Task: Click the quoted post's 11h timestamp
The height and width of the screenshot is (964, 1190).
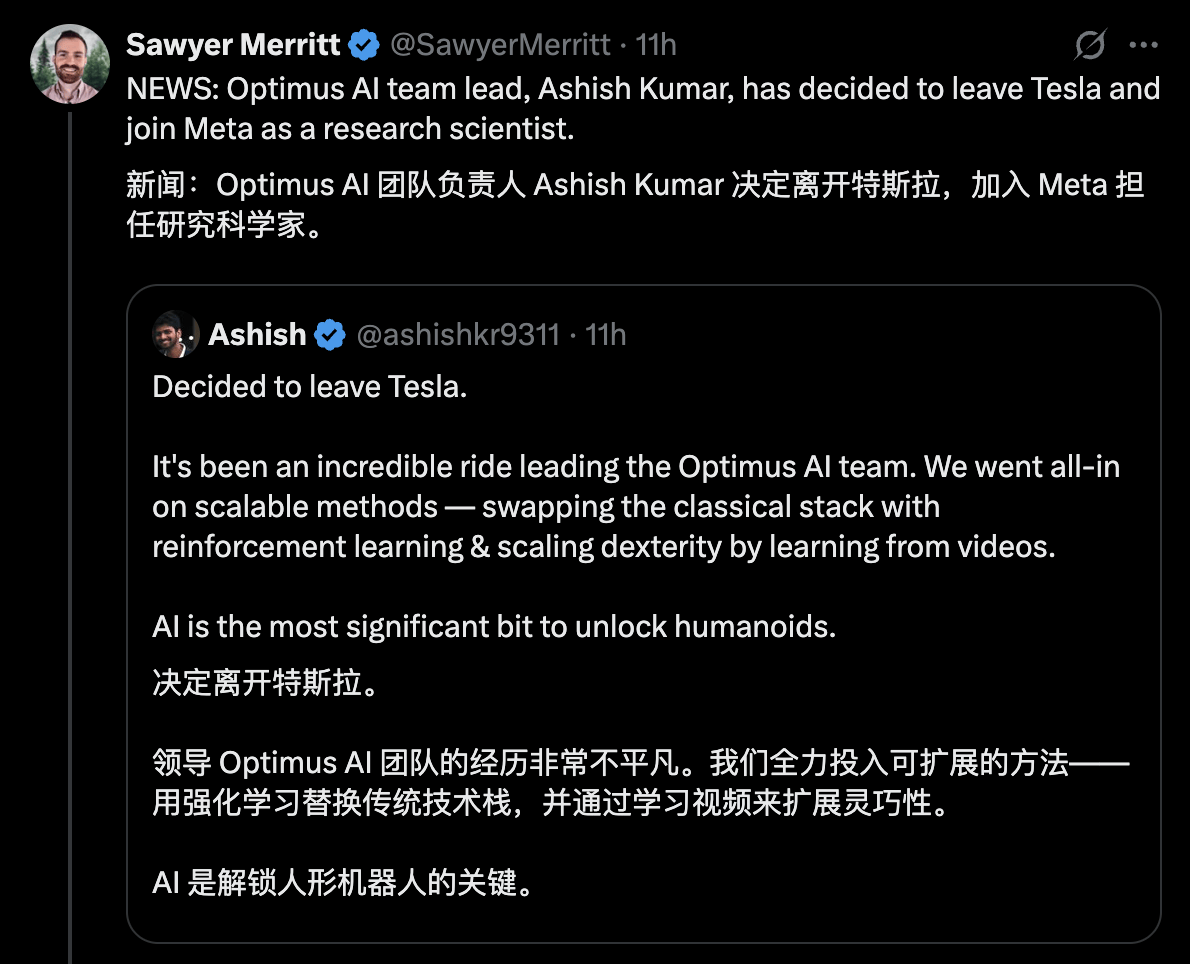Action: pos(606,334)
